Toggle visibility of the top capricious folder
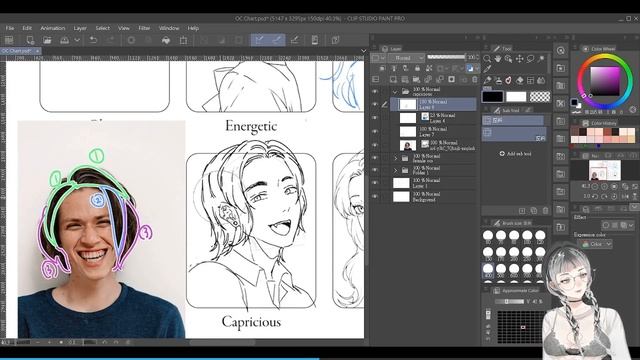This screenshot has width=640, height=360. tap(375, 91)
